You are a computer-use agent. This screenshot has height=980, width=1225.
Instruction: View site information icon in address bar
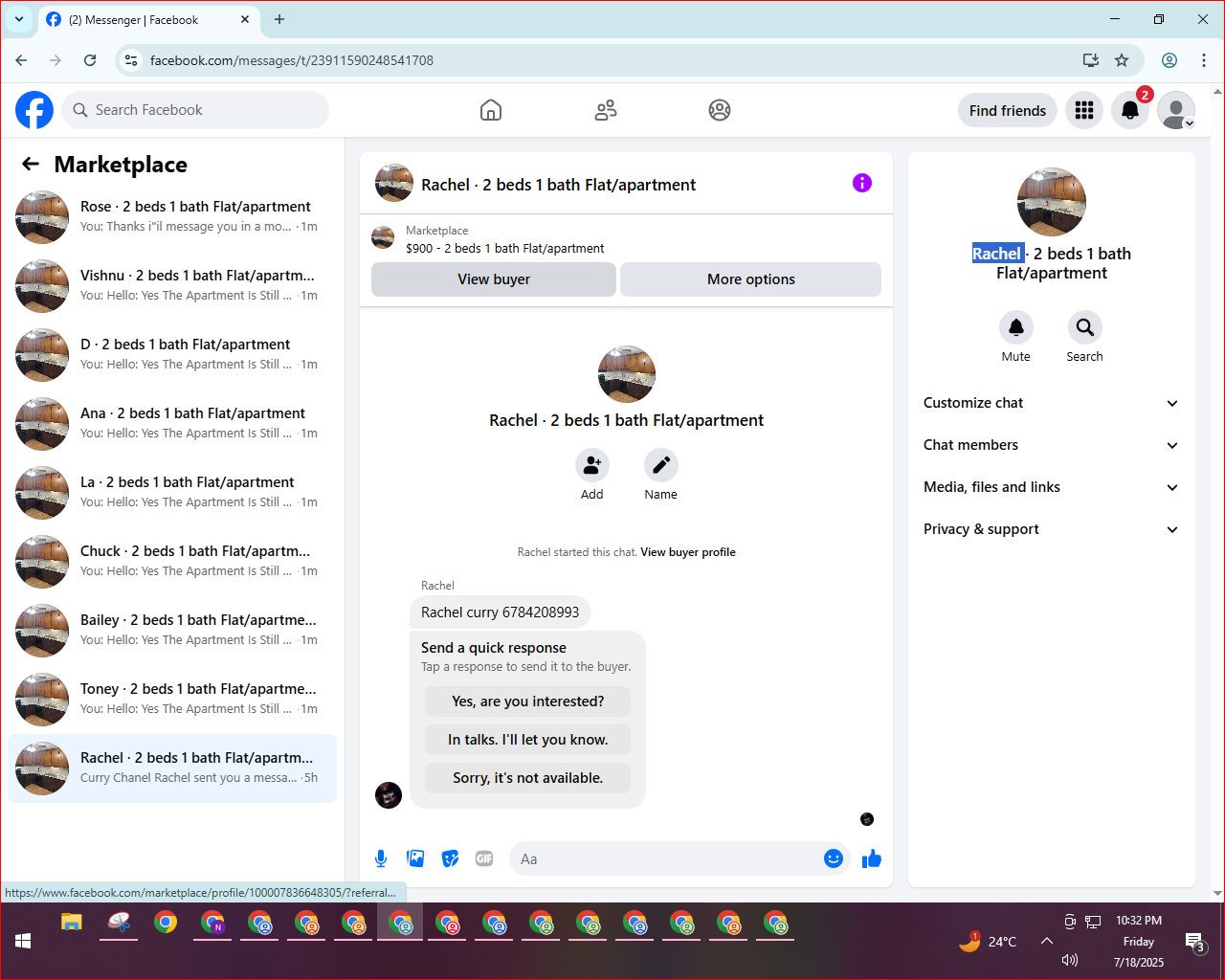coord(132,60)
